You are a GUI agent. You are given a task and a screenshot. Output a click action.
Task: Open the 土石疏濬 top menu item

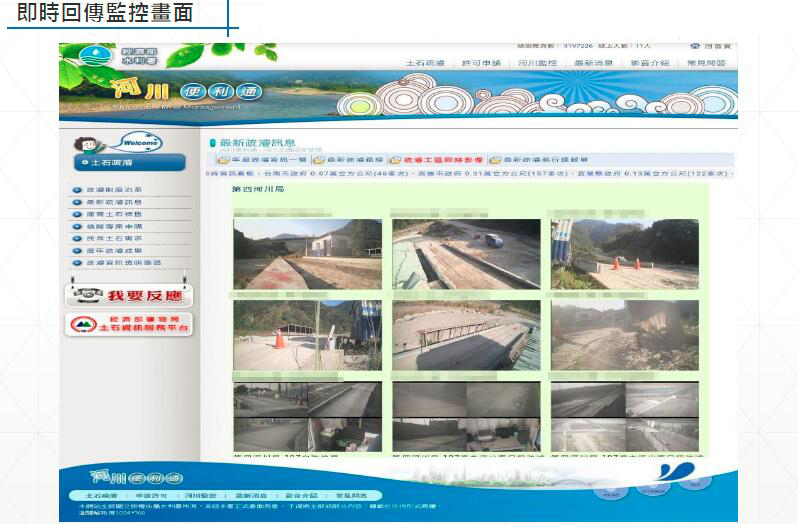pyautogui.click(x=422, y=63)
